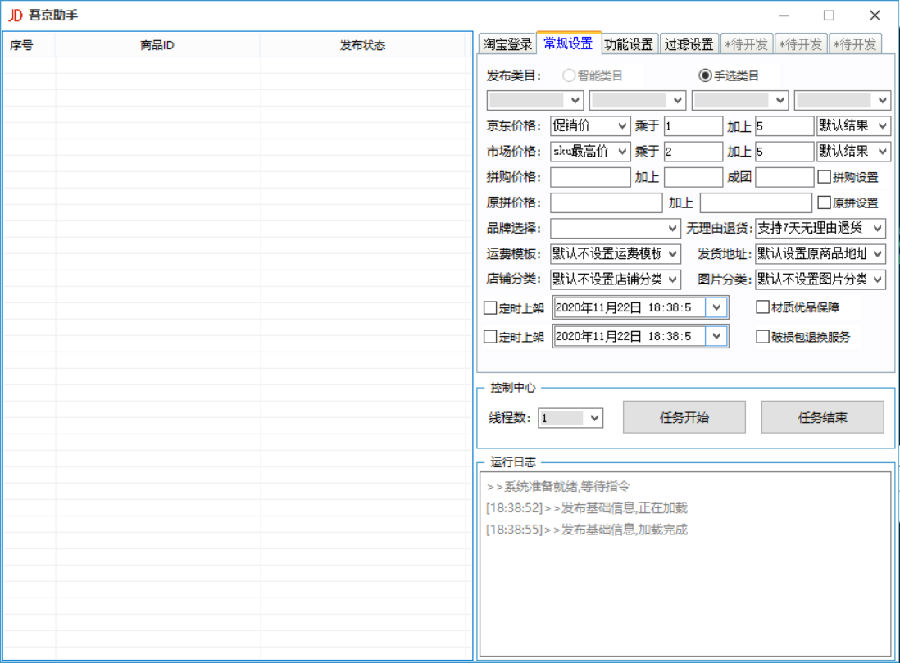Open the 过滤设置 tab
Screen dimensions: 900x663
(688, 44)
